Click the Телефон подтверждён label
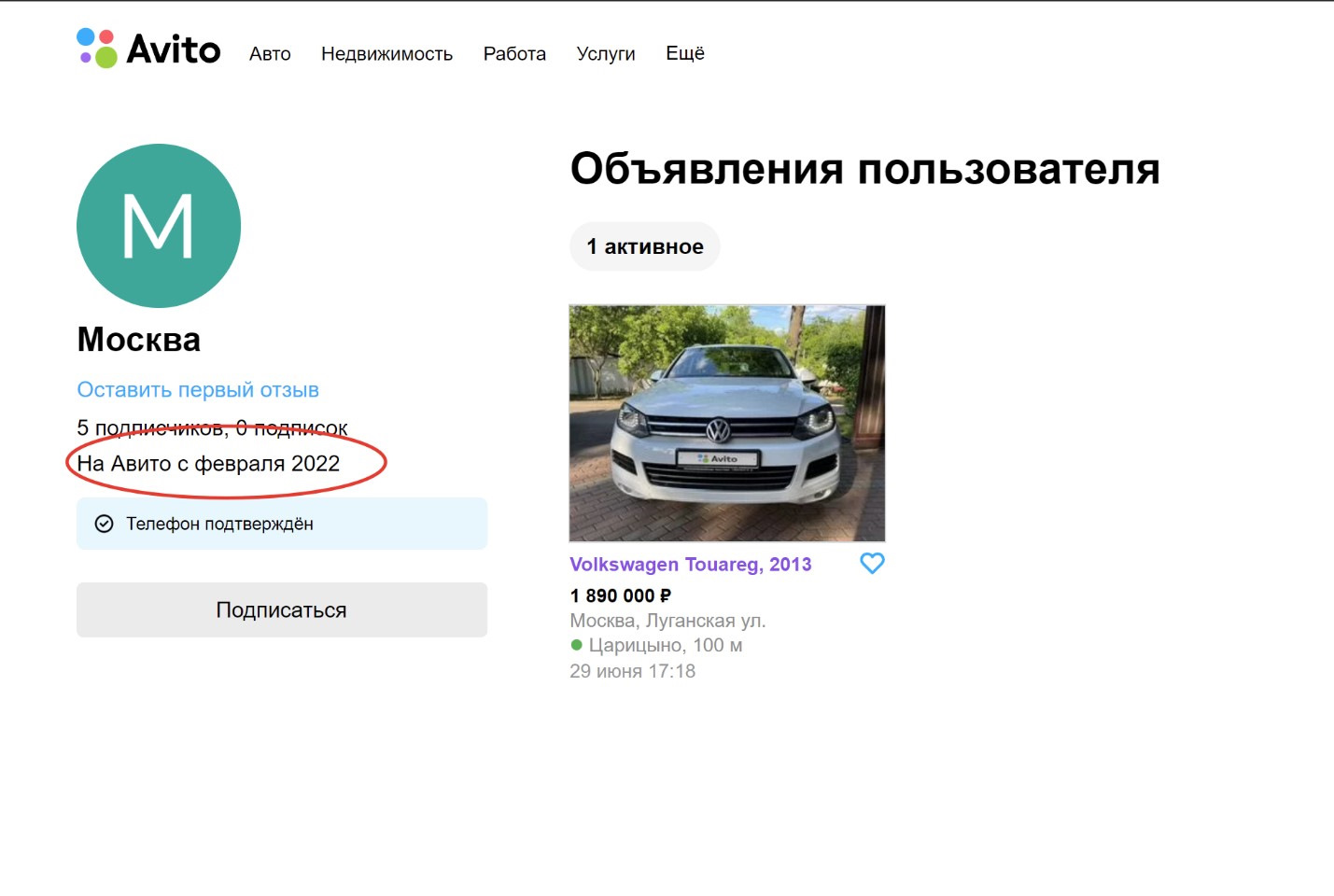 pos(219,525)
